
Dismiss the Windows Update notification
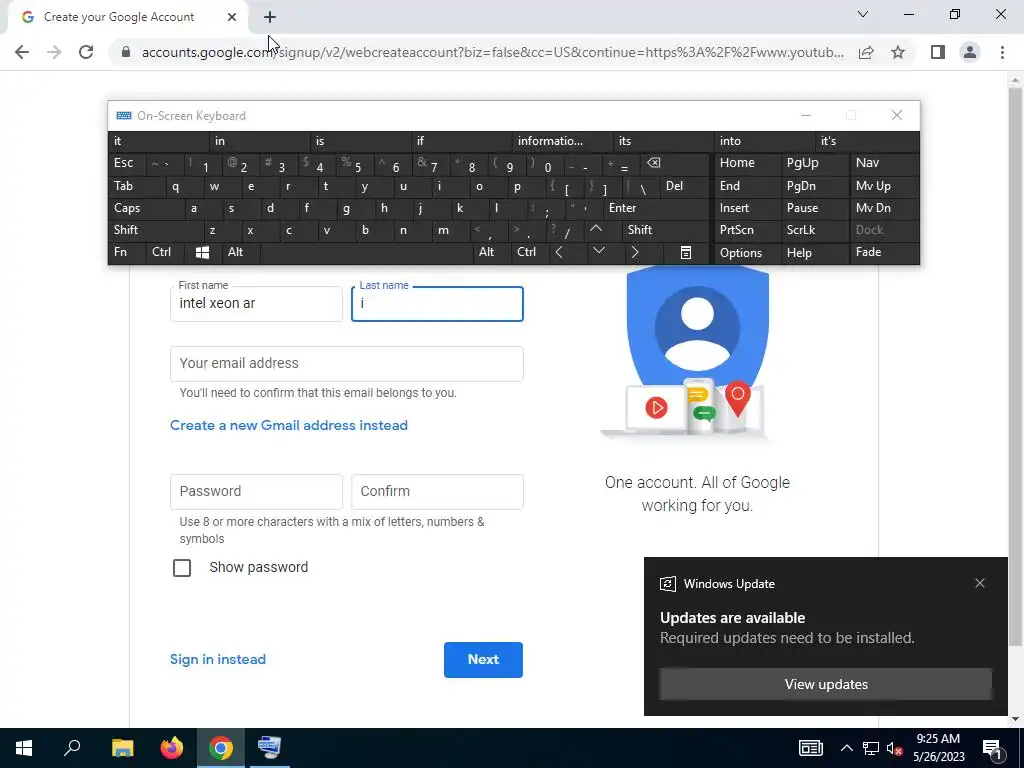[980, 583]
